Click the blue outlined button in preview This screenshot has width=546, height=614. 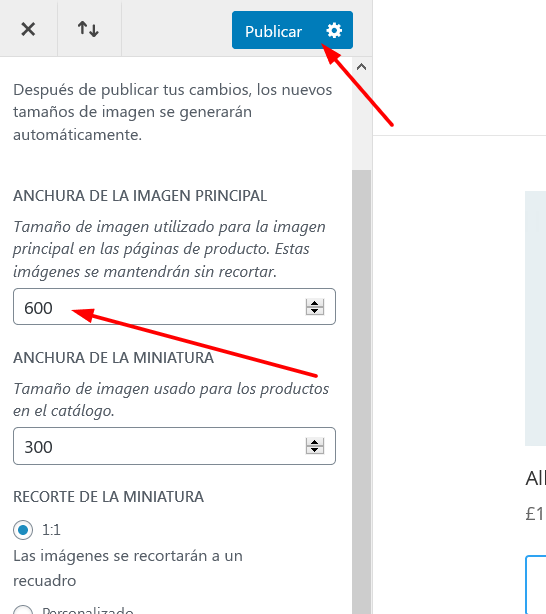(x=535, y=584)
